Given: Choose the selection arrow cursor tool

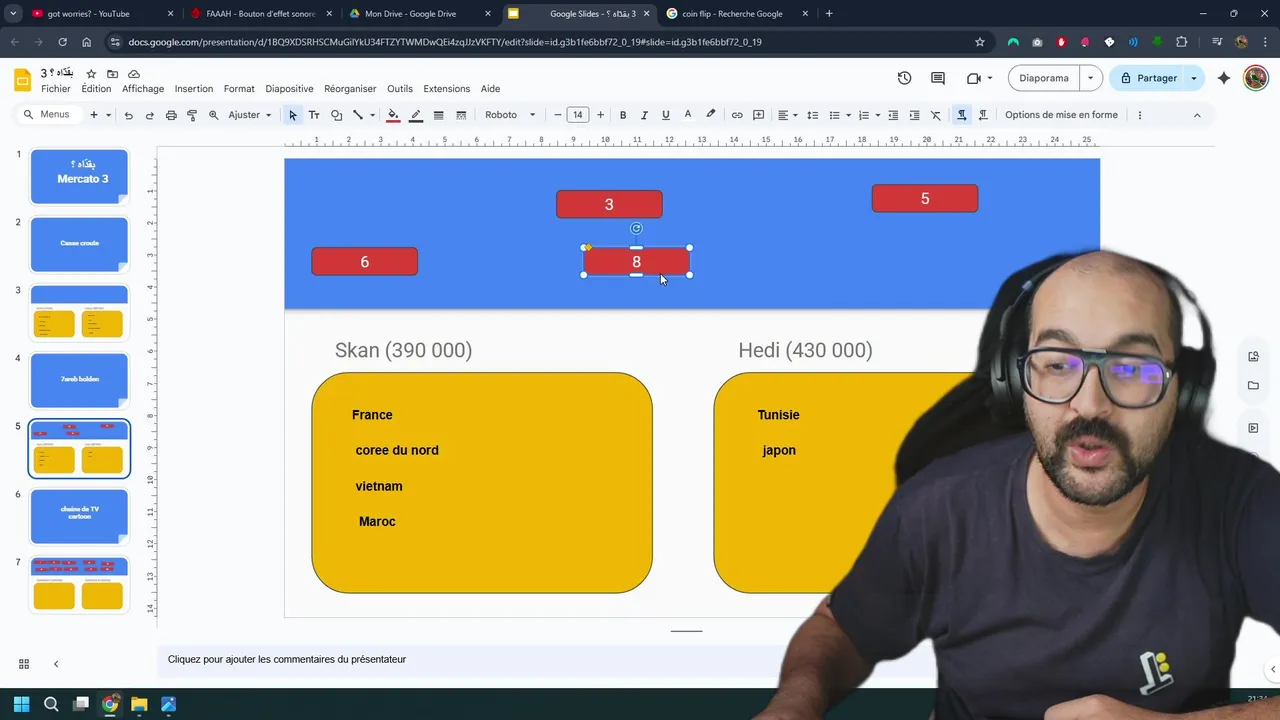Looking at the screenshot, I should coord(293,115).
